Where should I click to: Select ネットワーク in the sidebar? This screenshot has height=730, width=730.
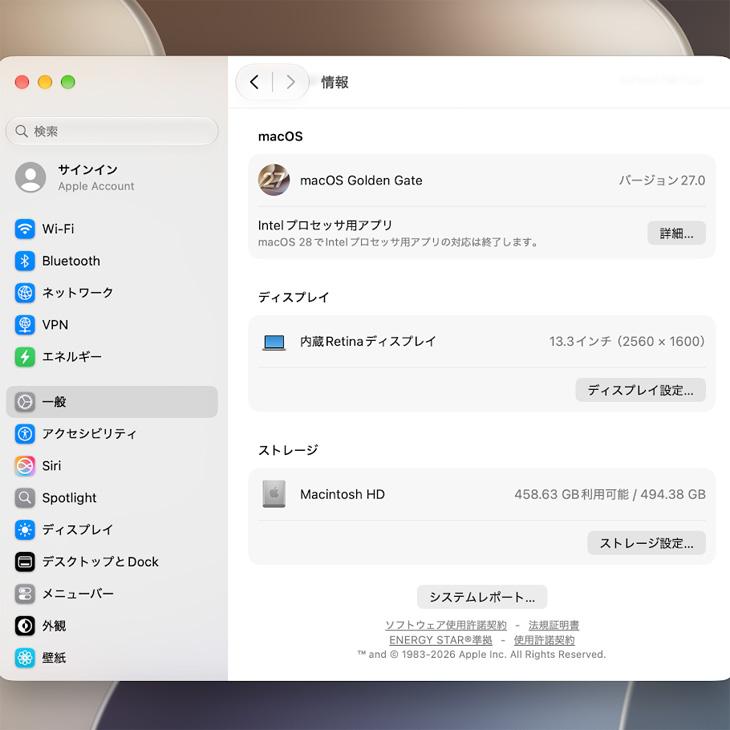click(x=112, y=293)
